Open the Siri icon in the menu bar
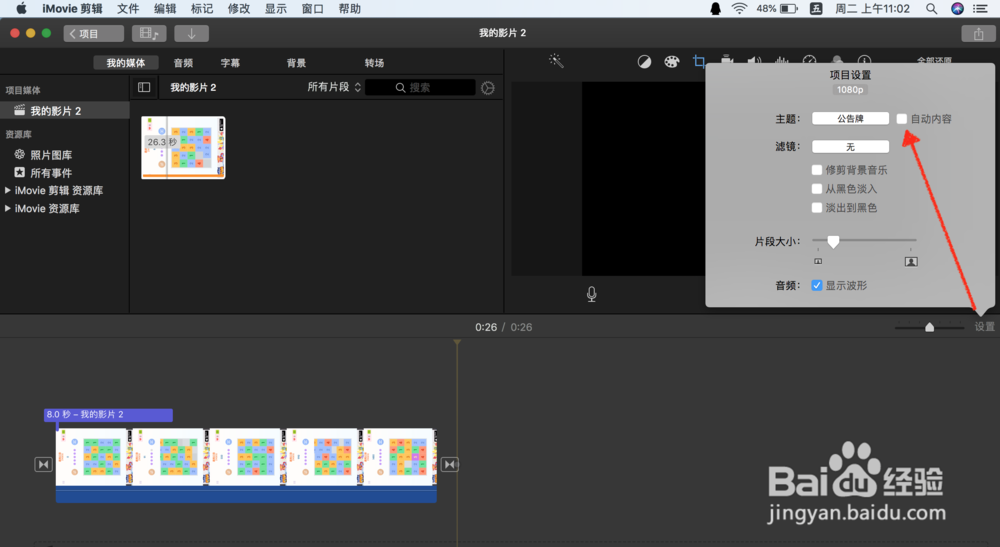This screenshot has width=1000, height=547. [x=957, y=9]
